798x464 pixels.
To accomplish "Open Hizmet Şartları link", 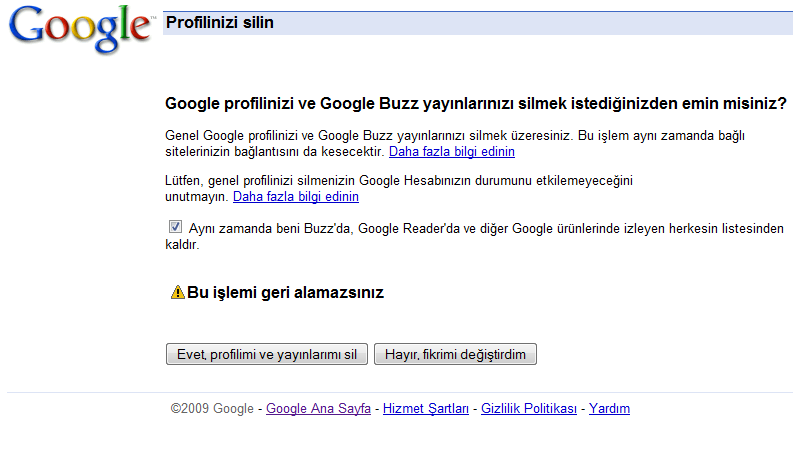I will pos(425,409).
